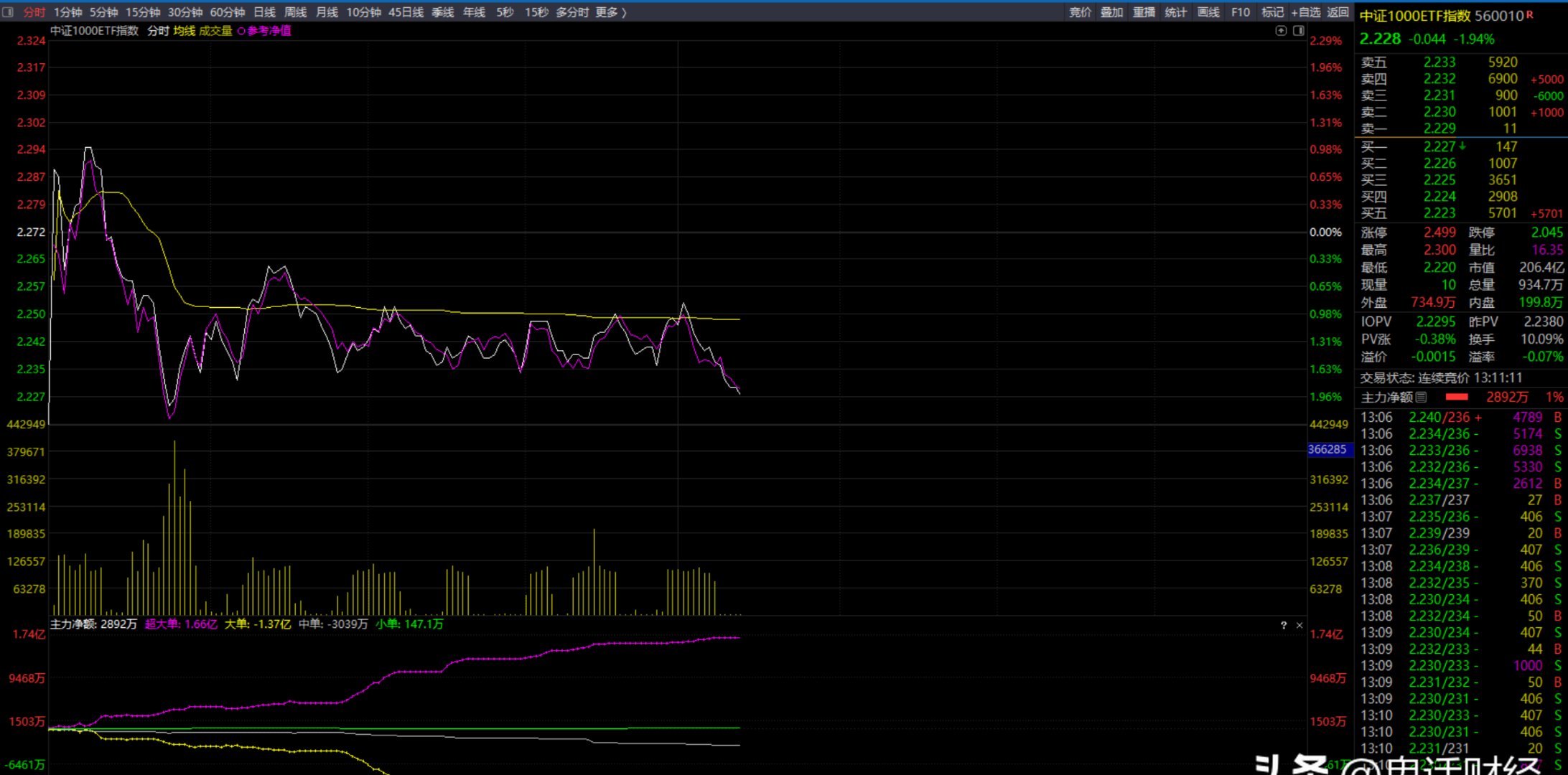This screenshot has width=1568, height=775.
Task: Close the 主力净额 indicator panel
Action: point(1299,625)
